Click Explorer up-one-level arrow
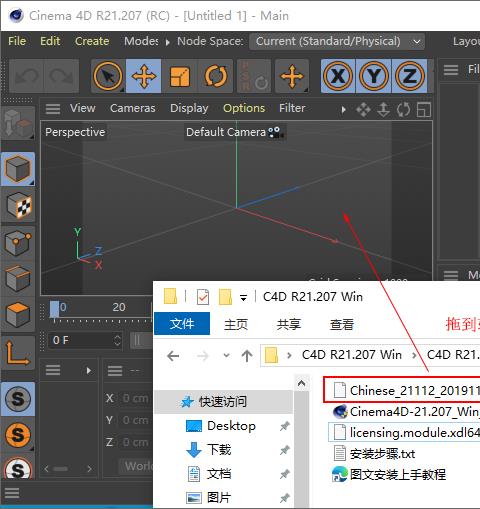The image size is (480, 509). 247,356
